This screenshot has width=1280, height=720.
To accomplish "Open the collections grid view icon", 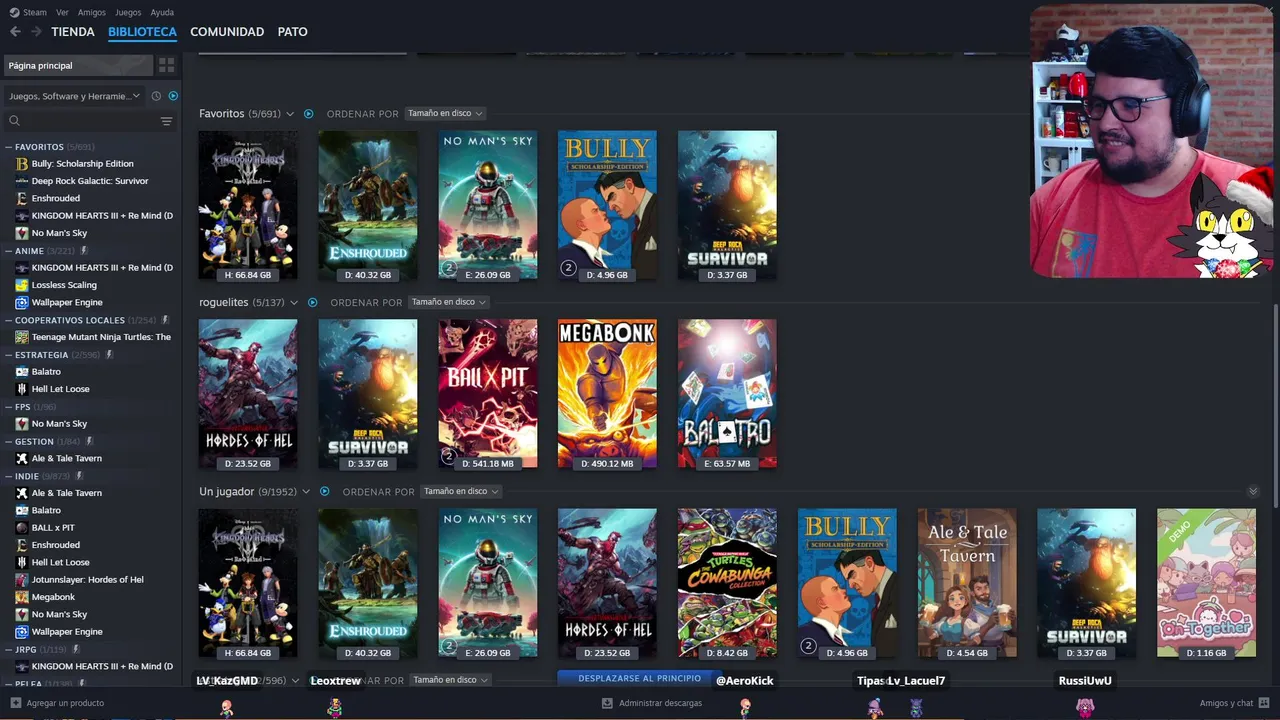I will (x=166, y=65).
